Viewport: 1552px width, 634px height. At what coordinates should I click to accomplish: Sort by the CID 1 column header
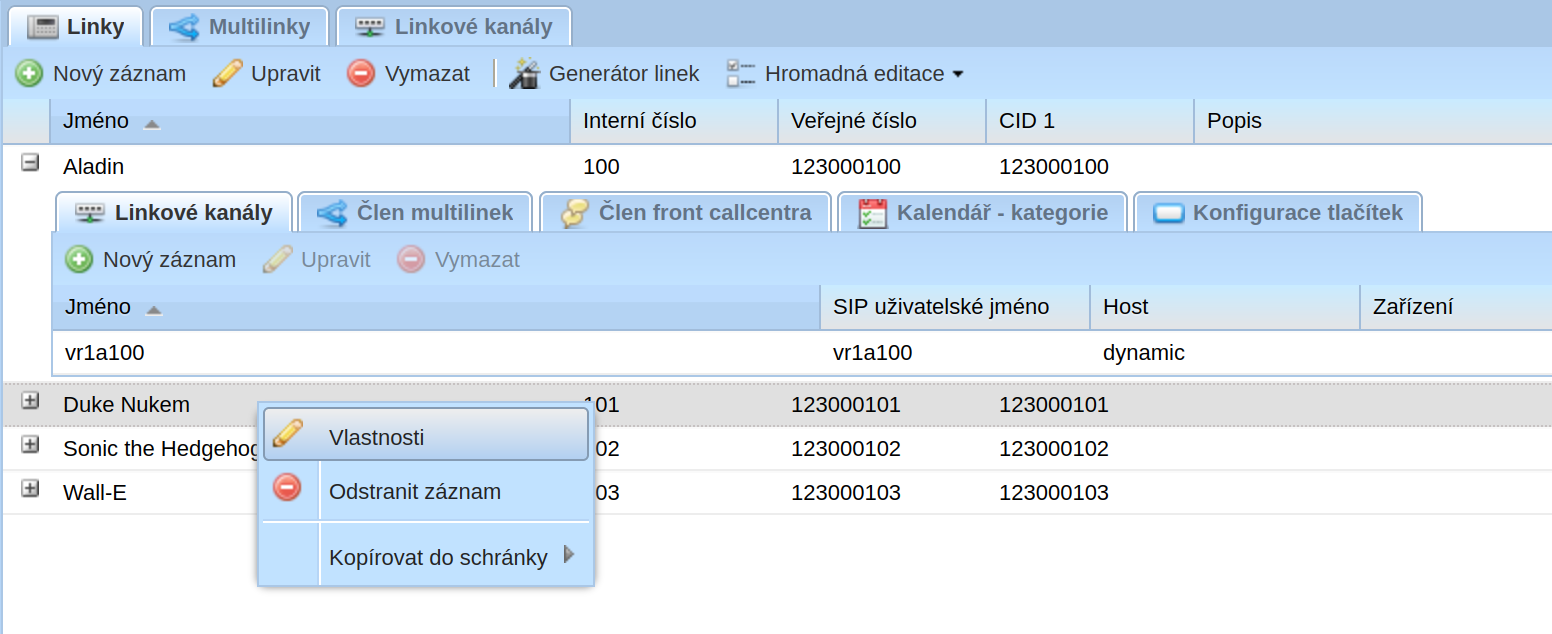(1090, 121)
